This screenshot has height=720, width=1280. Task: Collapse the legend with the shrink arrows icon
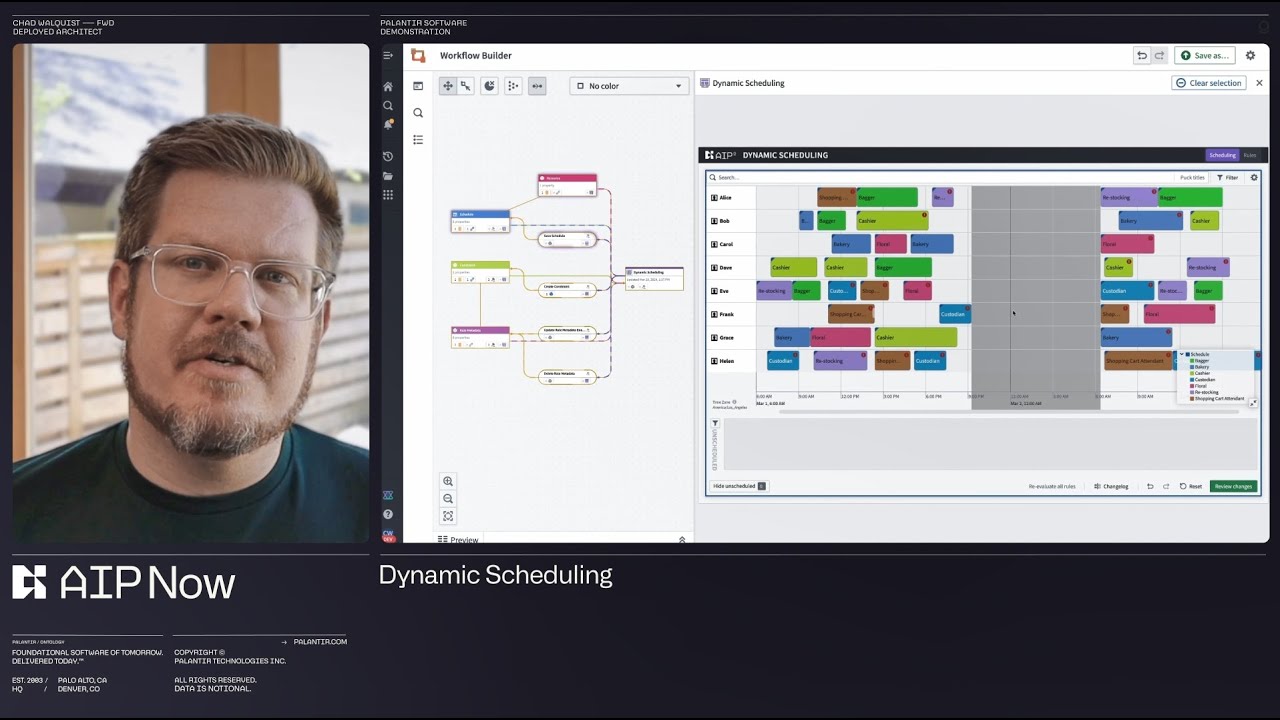tap(1253, 403)
